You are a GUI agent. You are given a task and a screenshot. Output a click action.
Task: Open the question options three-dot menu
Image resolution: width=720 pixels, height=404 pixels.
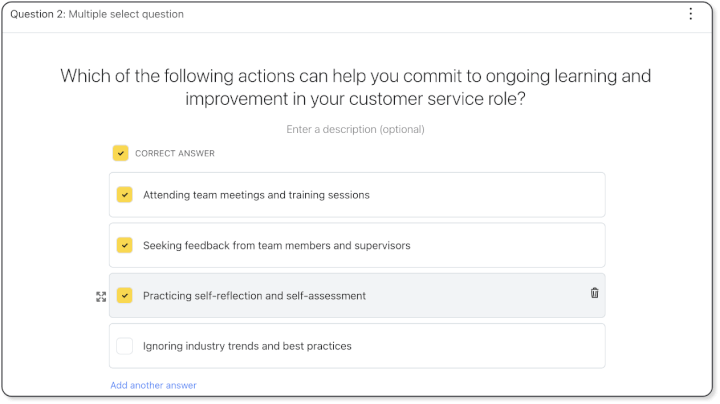(690, 14)
